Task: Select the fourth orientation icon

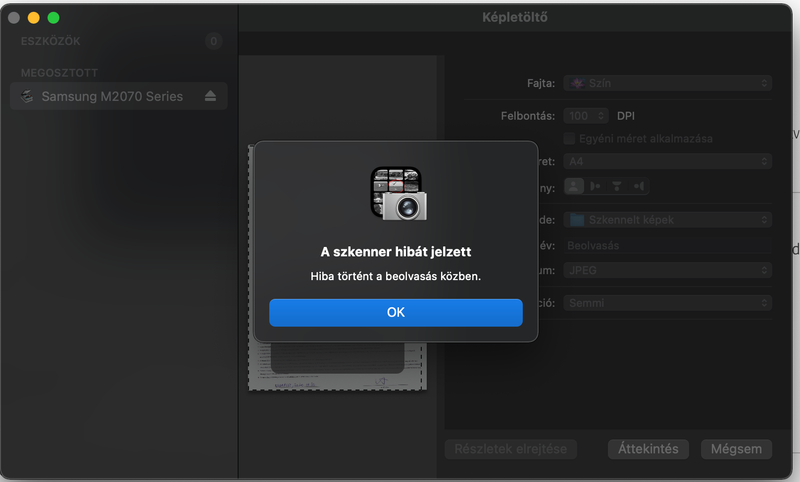Action: pos(640,186)
